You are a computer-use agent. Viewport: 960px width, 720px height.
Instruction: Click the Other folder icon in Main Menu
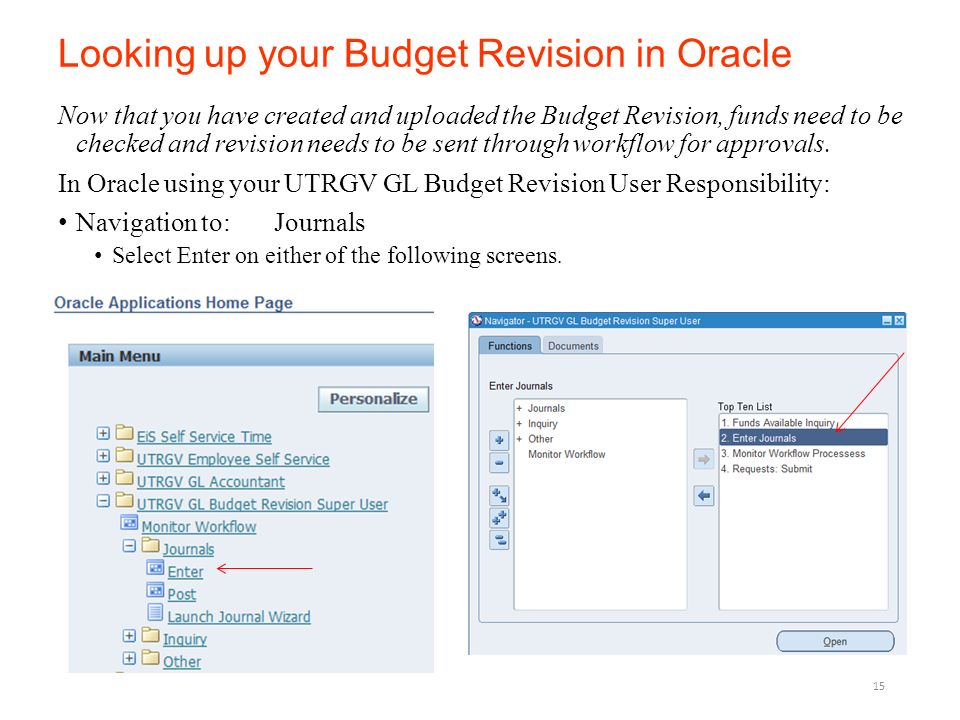click(150, 658)
